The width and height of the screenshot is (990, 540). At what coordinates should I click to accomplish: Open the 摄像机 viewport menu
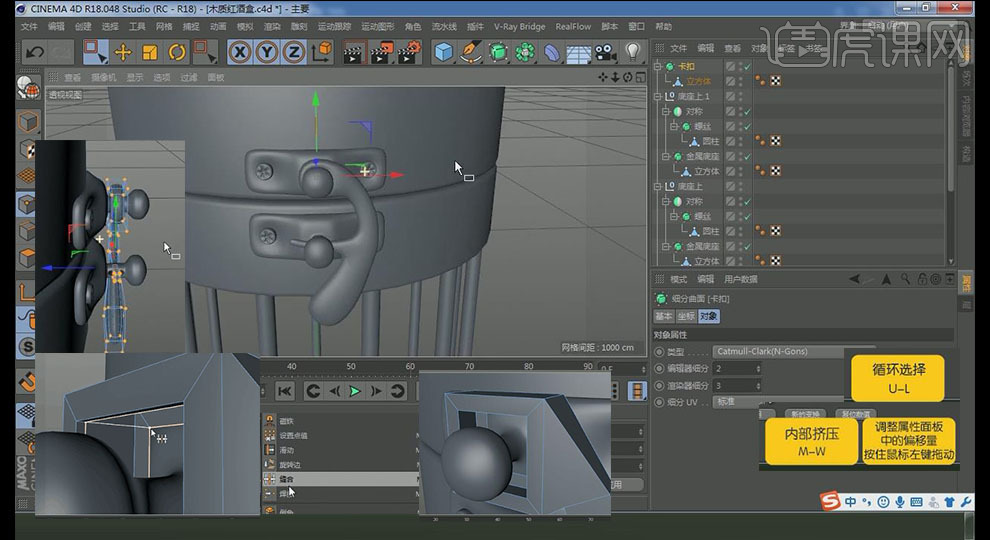[104, 78]
